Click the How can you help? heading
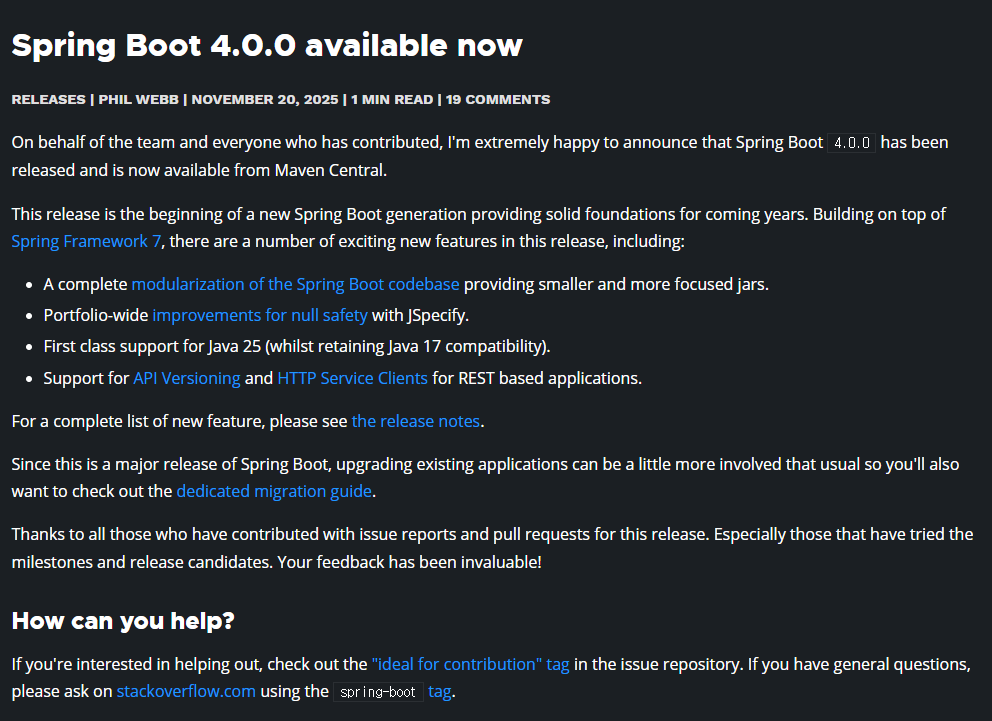The width and height of the screenshot is (992, 721). [123, 621]
